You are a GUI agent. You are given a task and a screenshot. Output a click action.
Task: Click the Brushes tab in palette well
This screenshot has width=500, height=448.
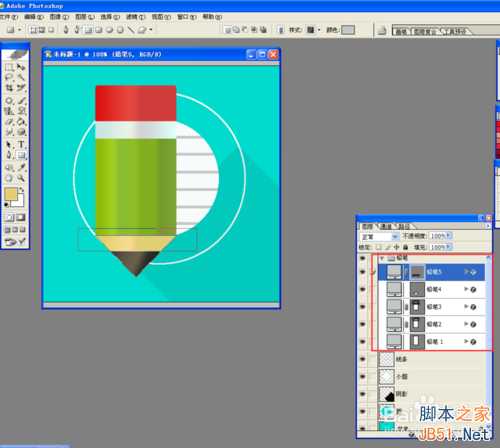pyautogui.click(x=401, y=31)
